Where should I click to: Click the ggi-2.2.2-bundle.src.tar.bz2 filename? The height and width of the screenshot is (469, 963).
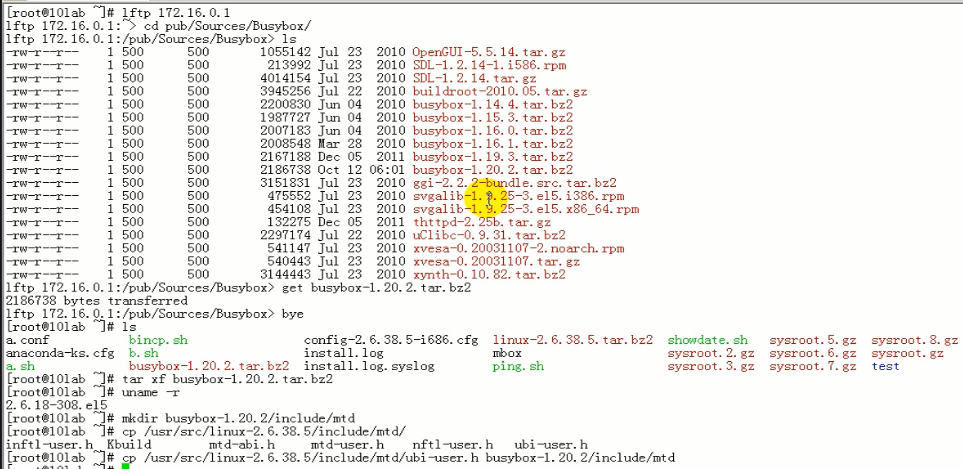(x=515, y=183)
